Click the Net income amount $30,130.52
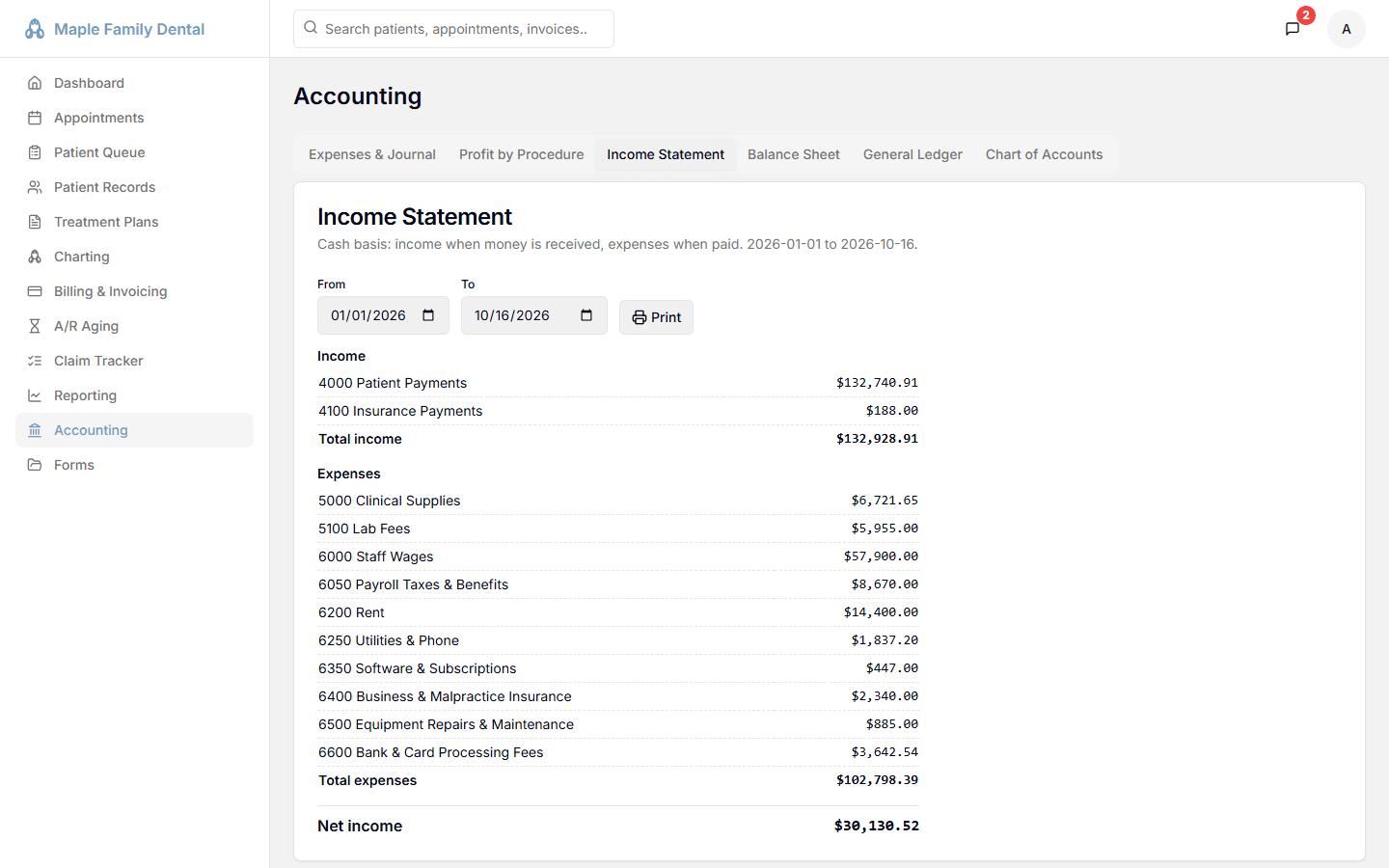The image size is (1389, 868). pos(877,826)
